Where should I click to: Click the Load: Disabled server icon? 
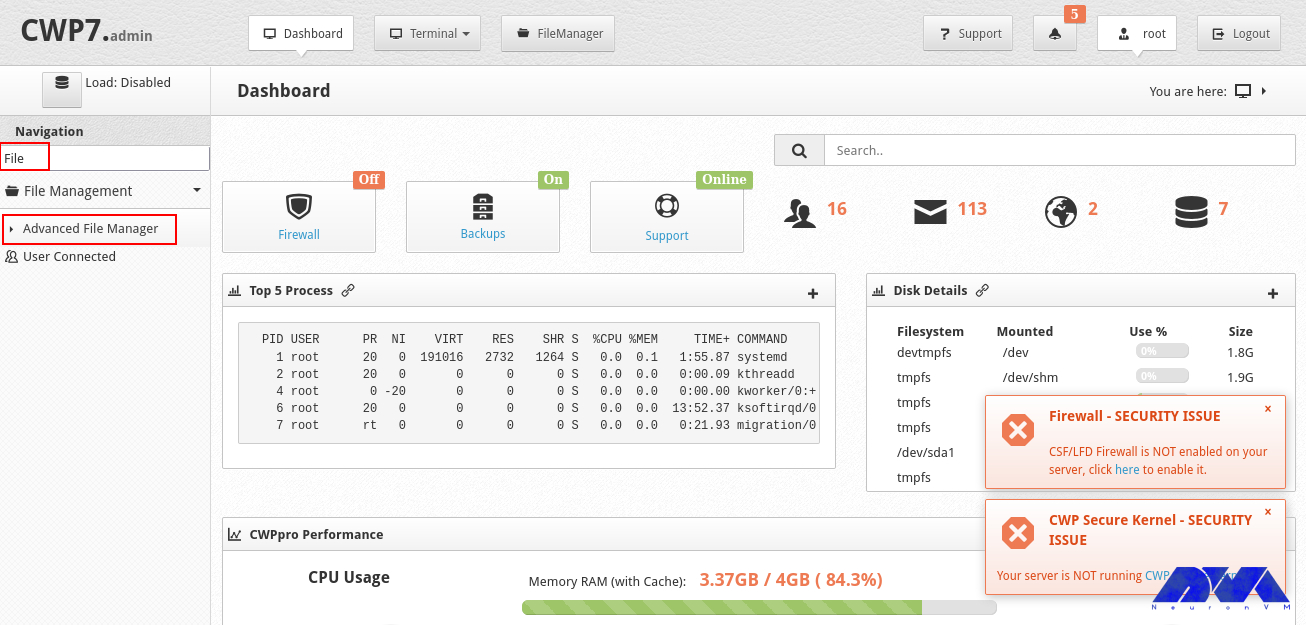61,88
